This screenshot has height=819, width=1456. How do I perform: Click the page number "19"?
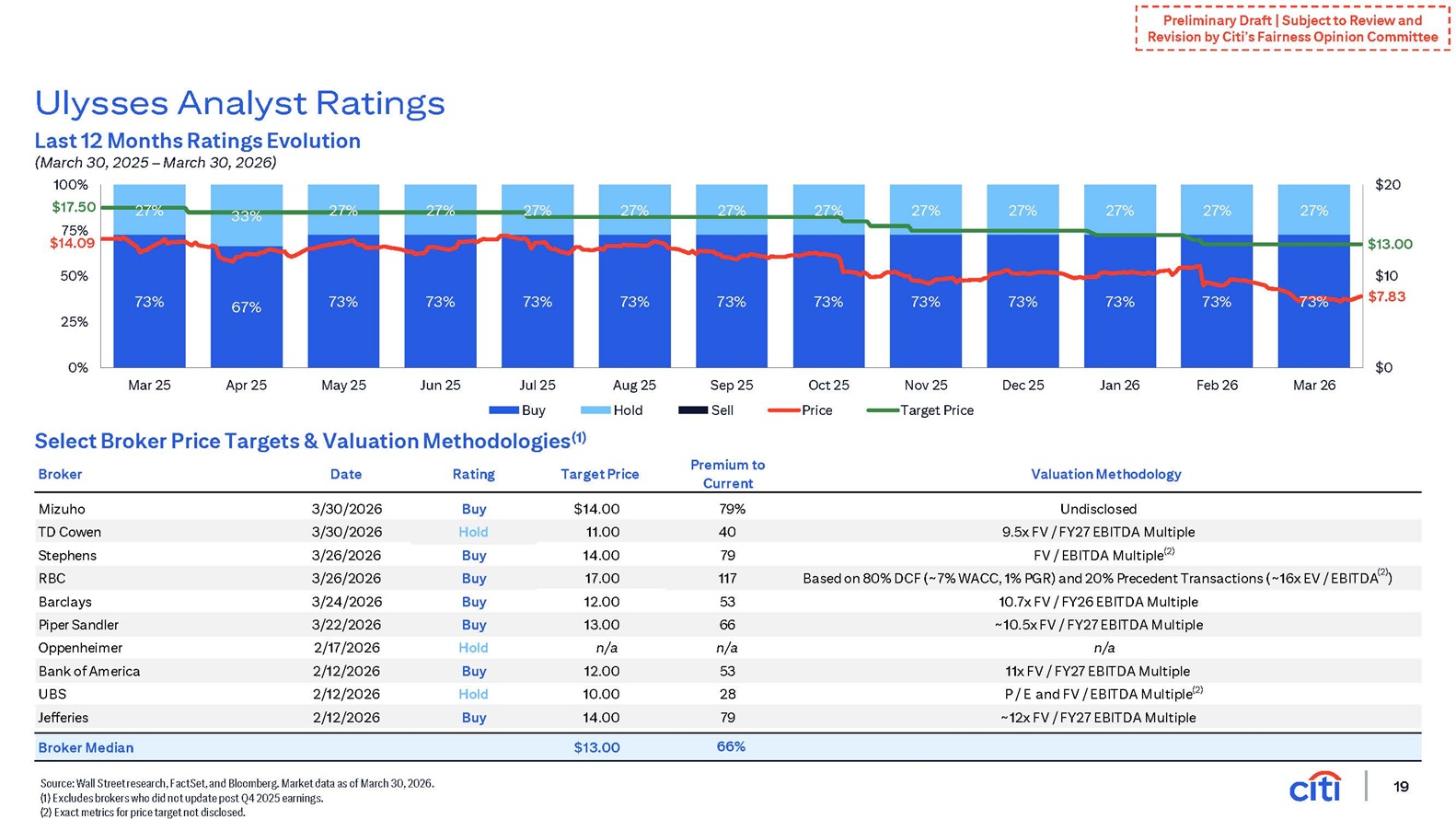pos(1401,786)
